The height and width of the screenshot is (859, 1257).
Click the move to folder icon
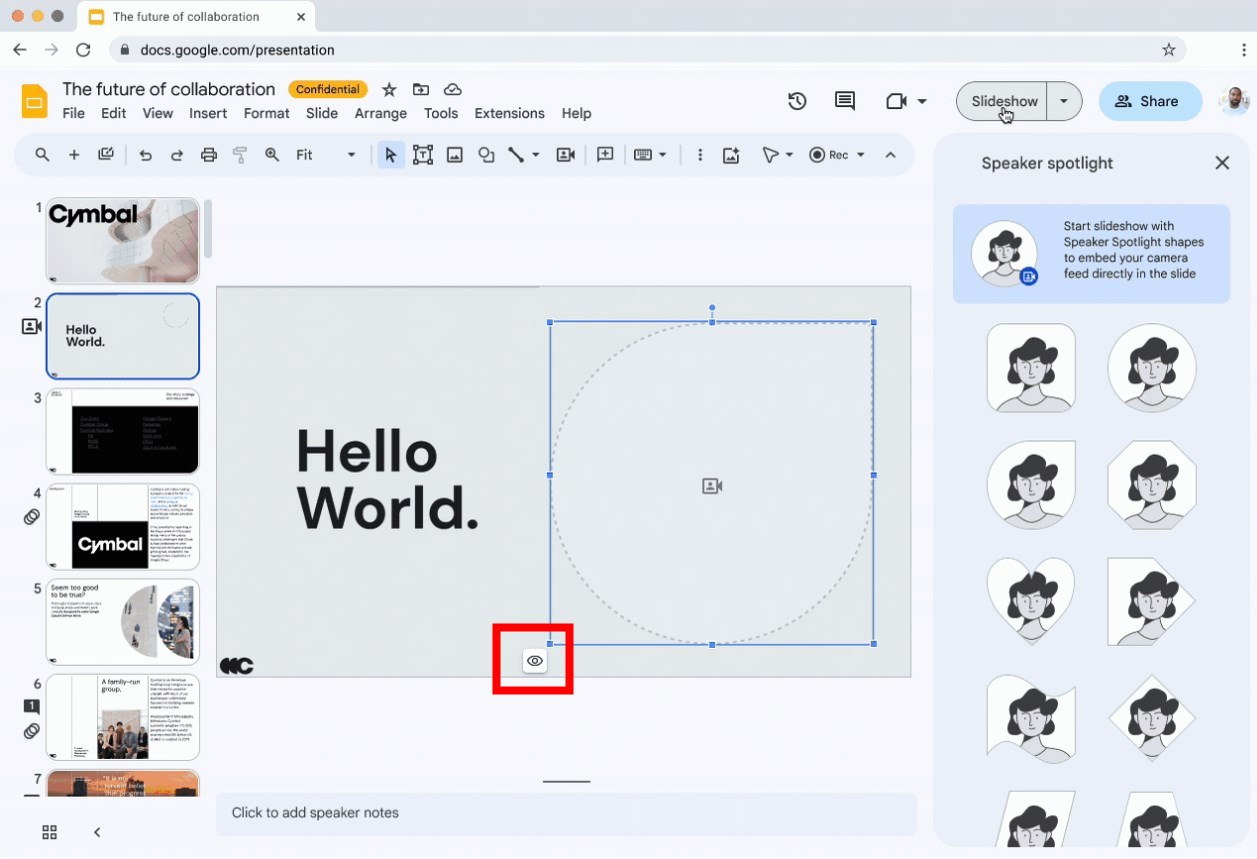[x=421, y=90]
